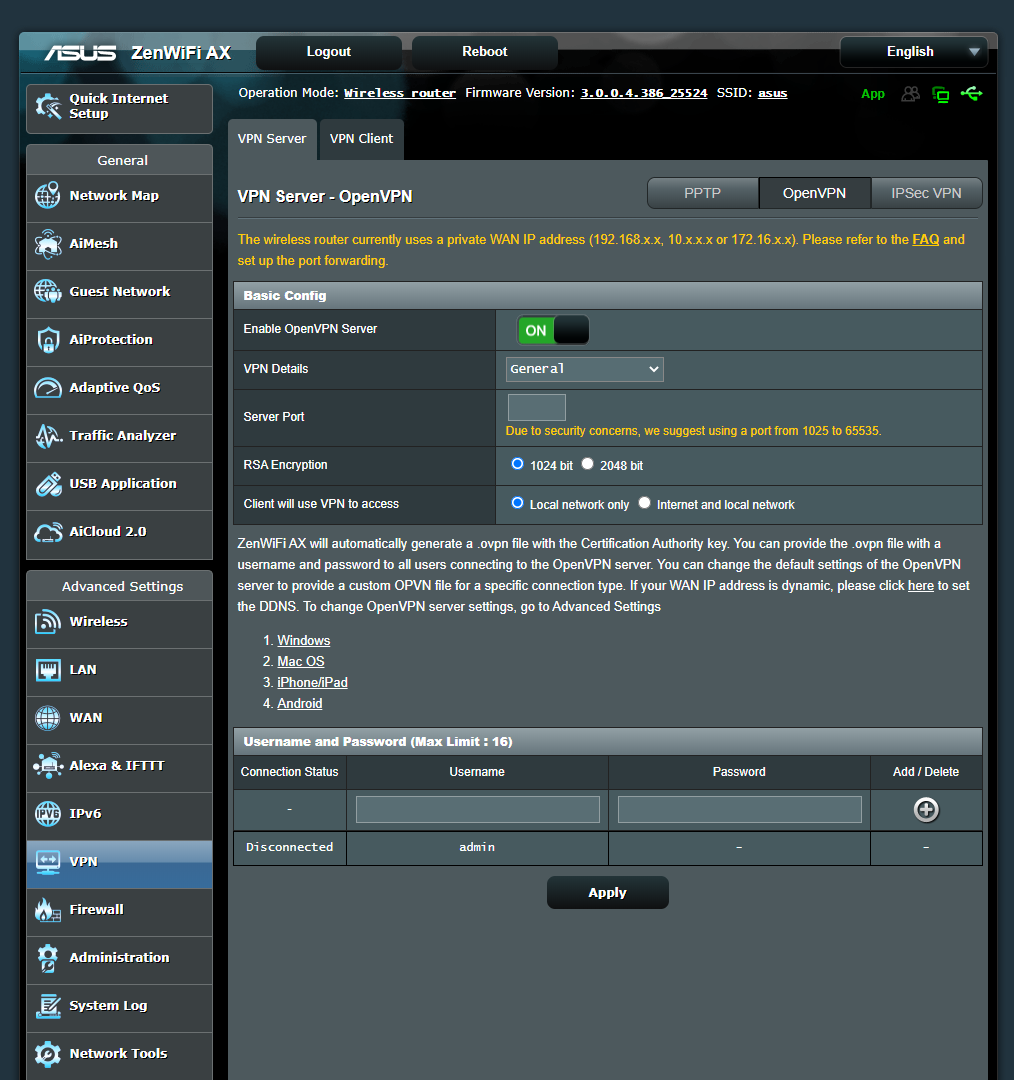The image size is (1014, 1080).
Task: Click the WAN globe icon
Action: click(x=48, y=718)
